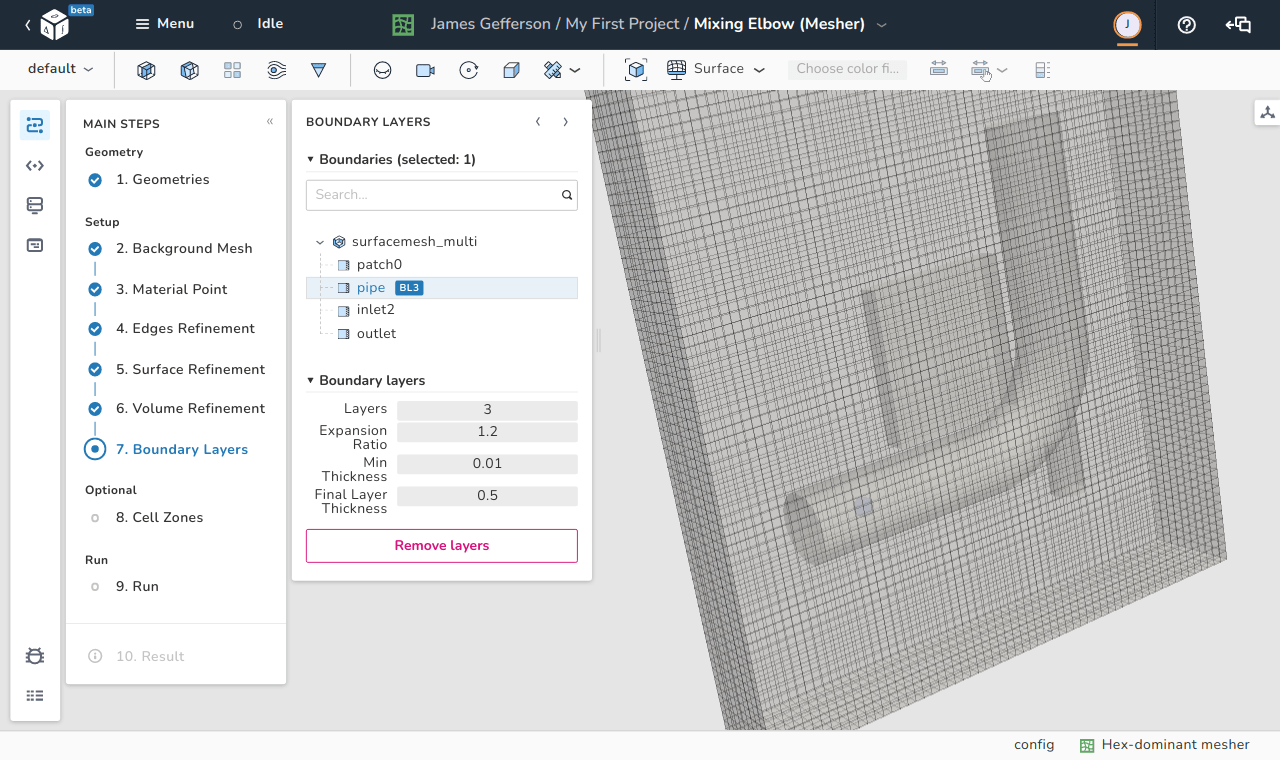Click the 3D box view icon

coord(511,70)
